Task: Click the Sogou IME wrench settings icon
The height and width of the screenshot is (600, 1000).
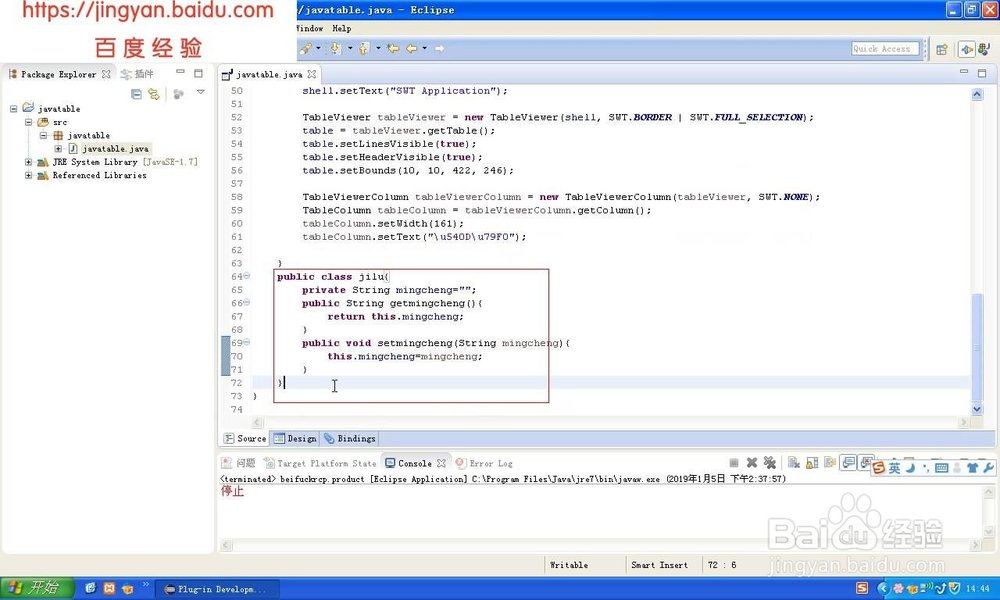Action: click(x=988, y=468)
